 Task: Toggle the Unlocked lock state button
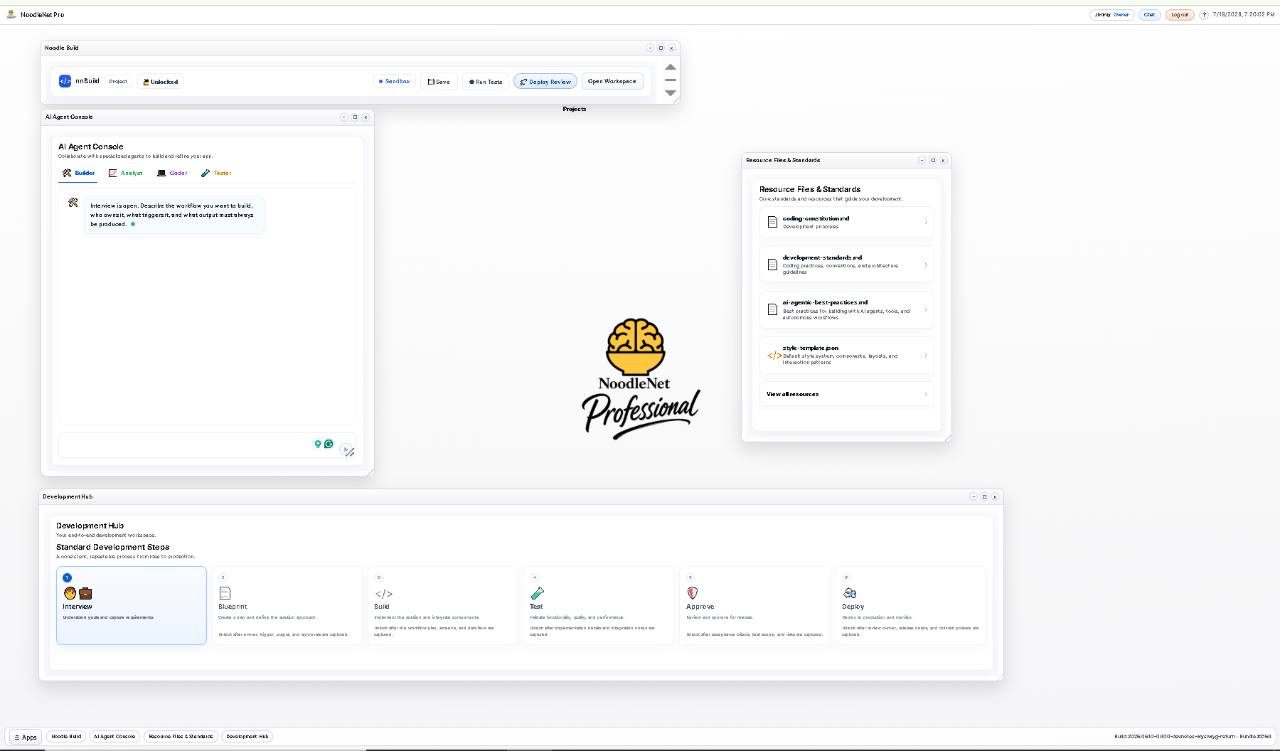pyautogui.click(x=160, y=82)
